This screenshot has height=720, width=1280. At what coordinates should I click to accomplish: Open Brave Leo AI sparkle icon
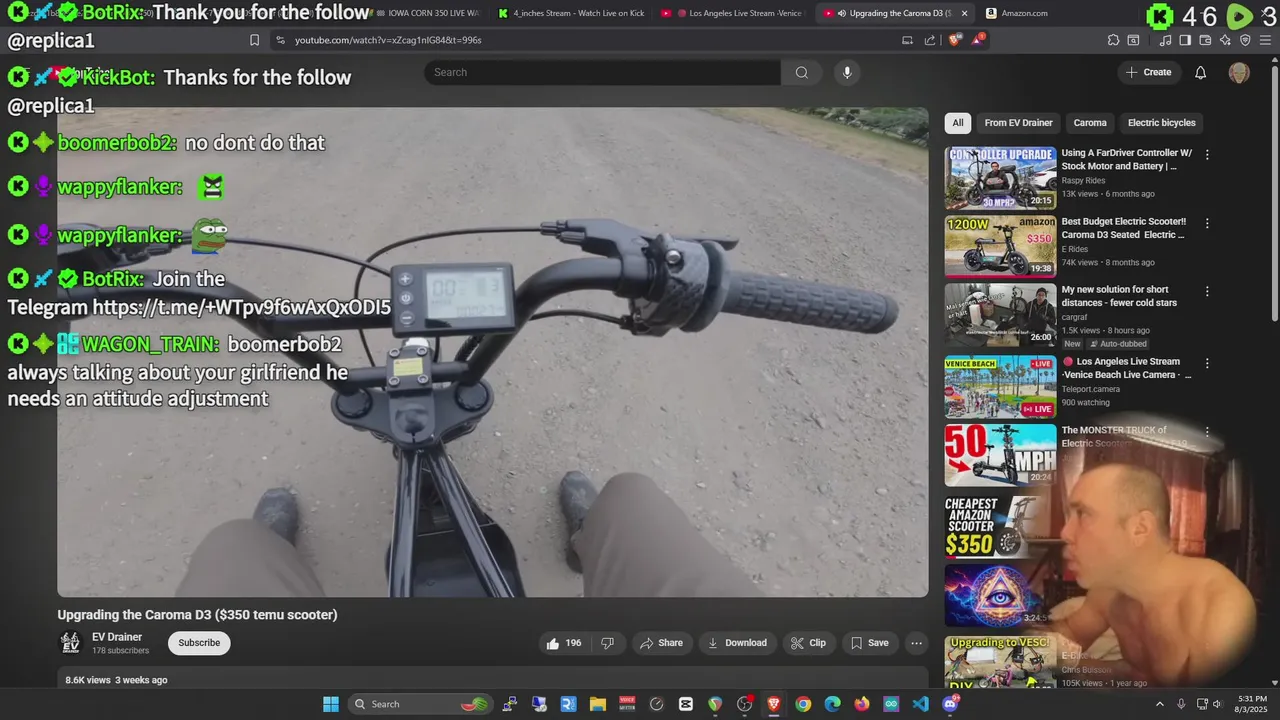point(1225,40)
